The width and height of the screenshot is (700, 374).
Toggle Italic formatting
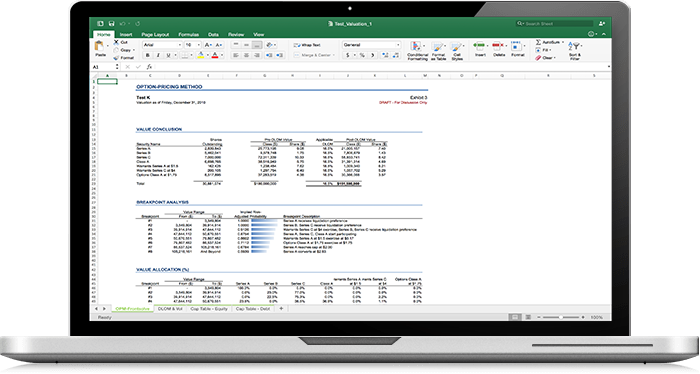158,55
